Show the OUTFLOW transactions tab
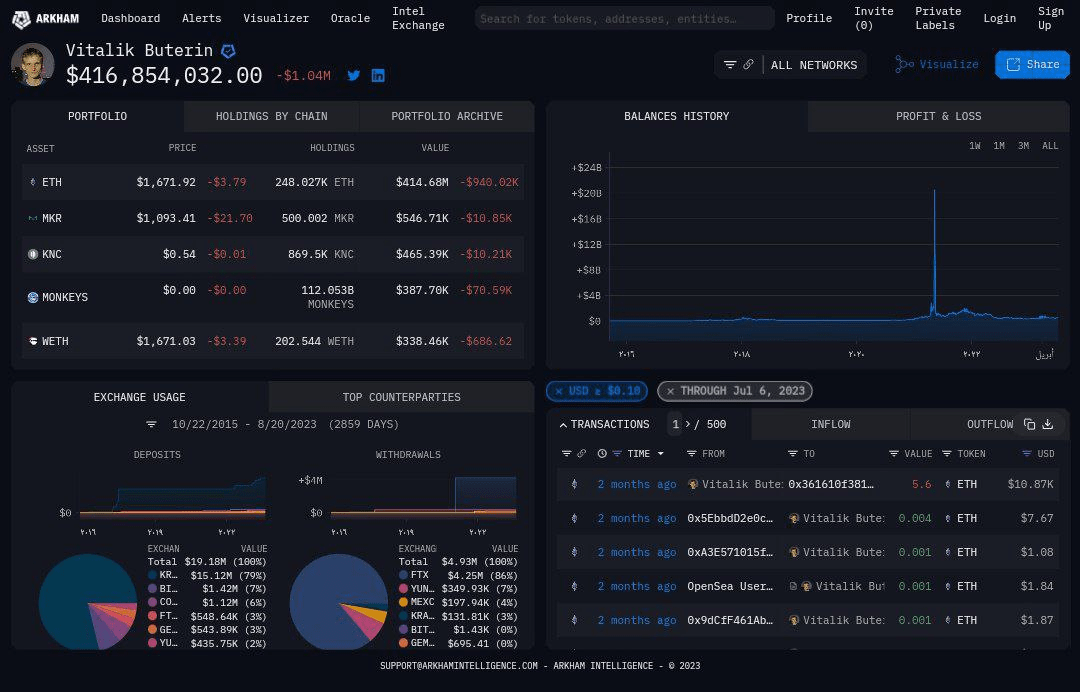This screenshot has width=1080, height=692. tap(990, 424)
